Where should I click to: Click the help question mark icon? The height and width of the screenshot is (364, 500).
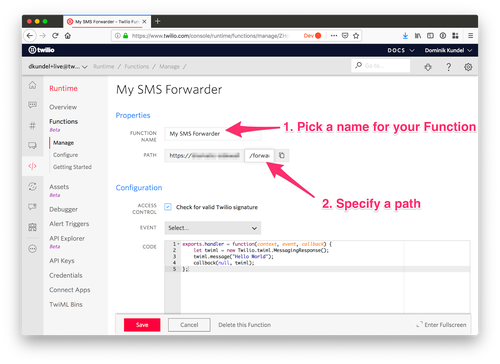(449, 67)
